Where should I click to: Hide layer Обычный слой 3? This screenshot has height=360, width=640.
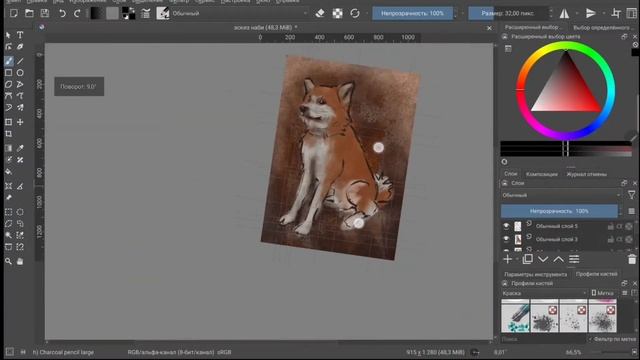506,239
